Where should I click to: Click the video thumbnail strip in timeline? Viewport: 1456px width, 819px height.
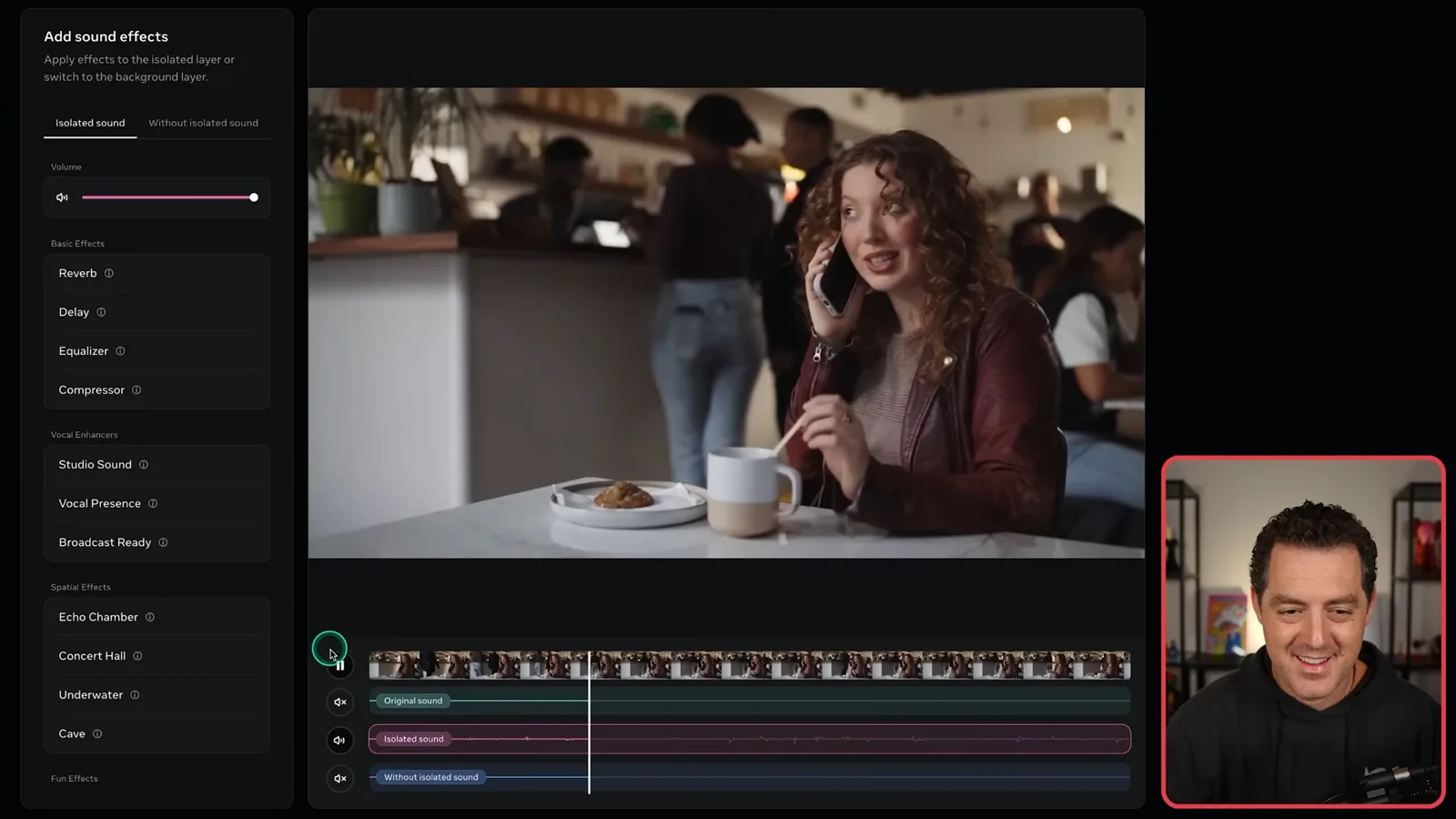(x=750, y=665)
